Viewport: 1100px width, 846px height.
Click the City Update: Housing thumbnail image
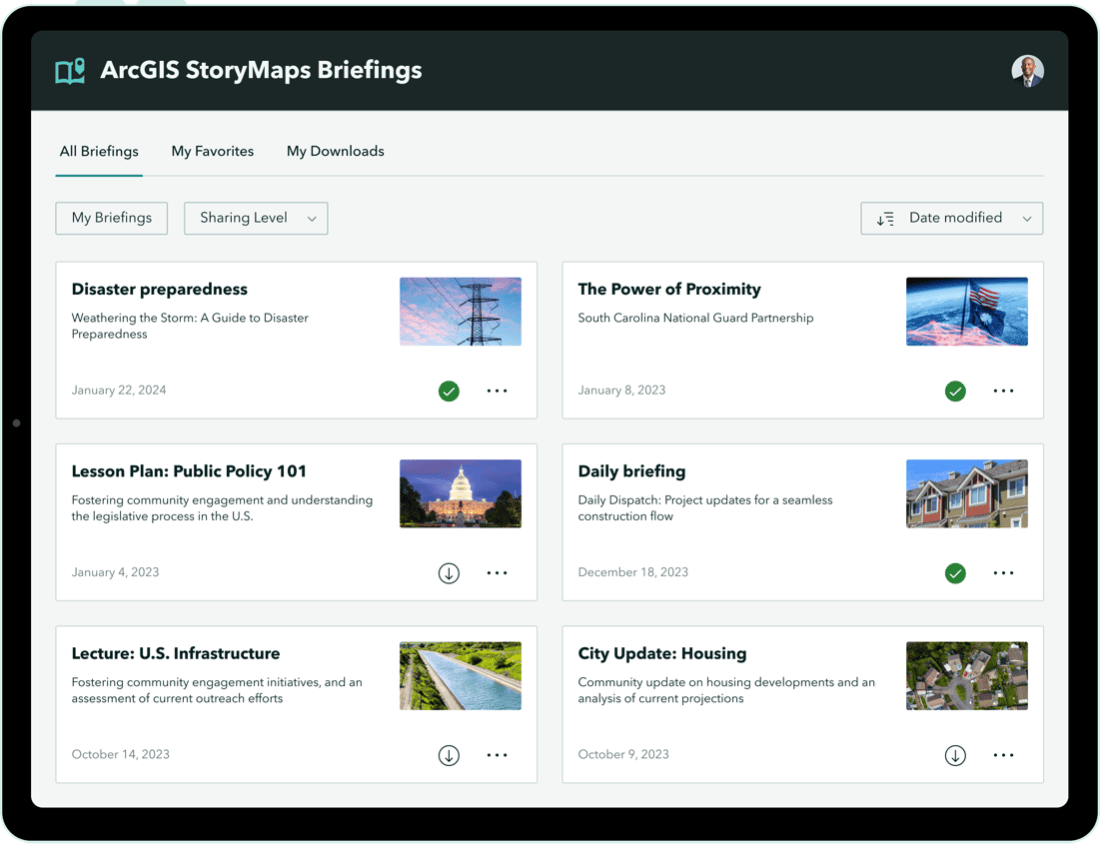966,676
